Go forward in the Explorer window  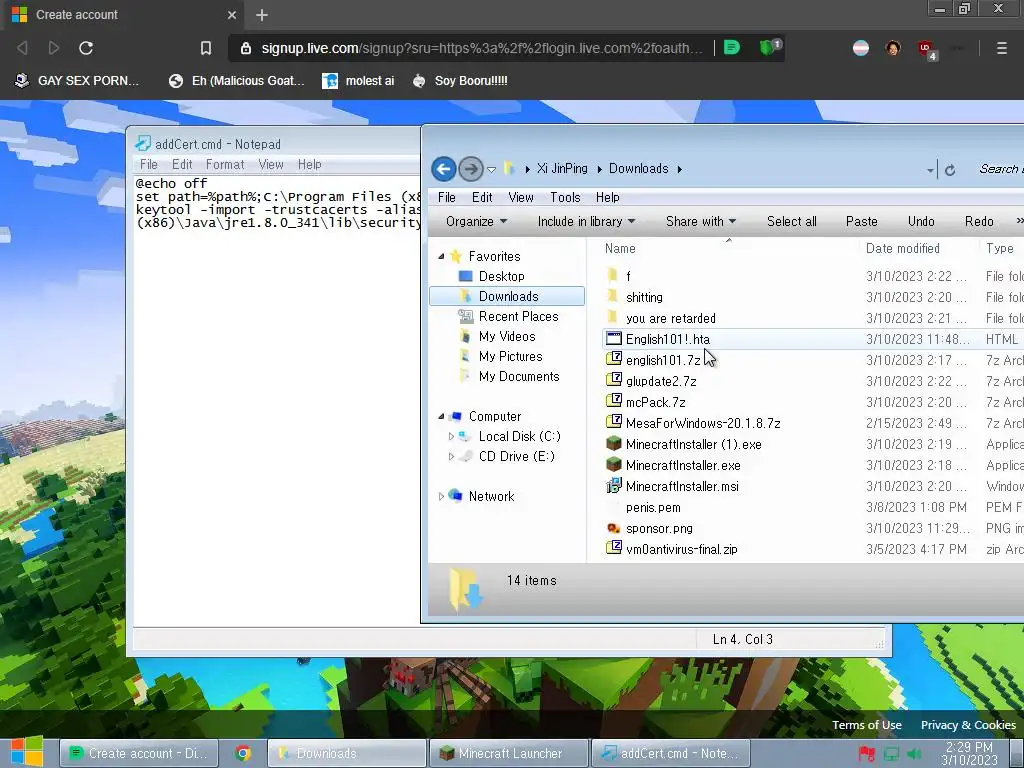tap(470, 169)
